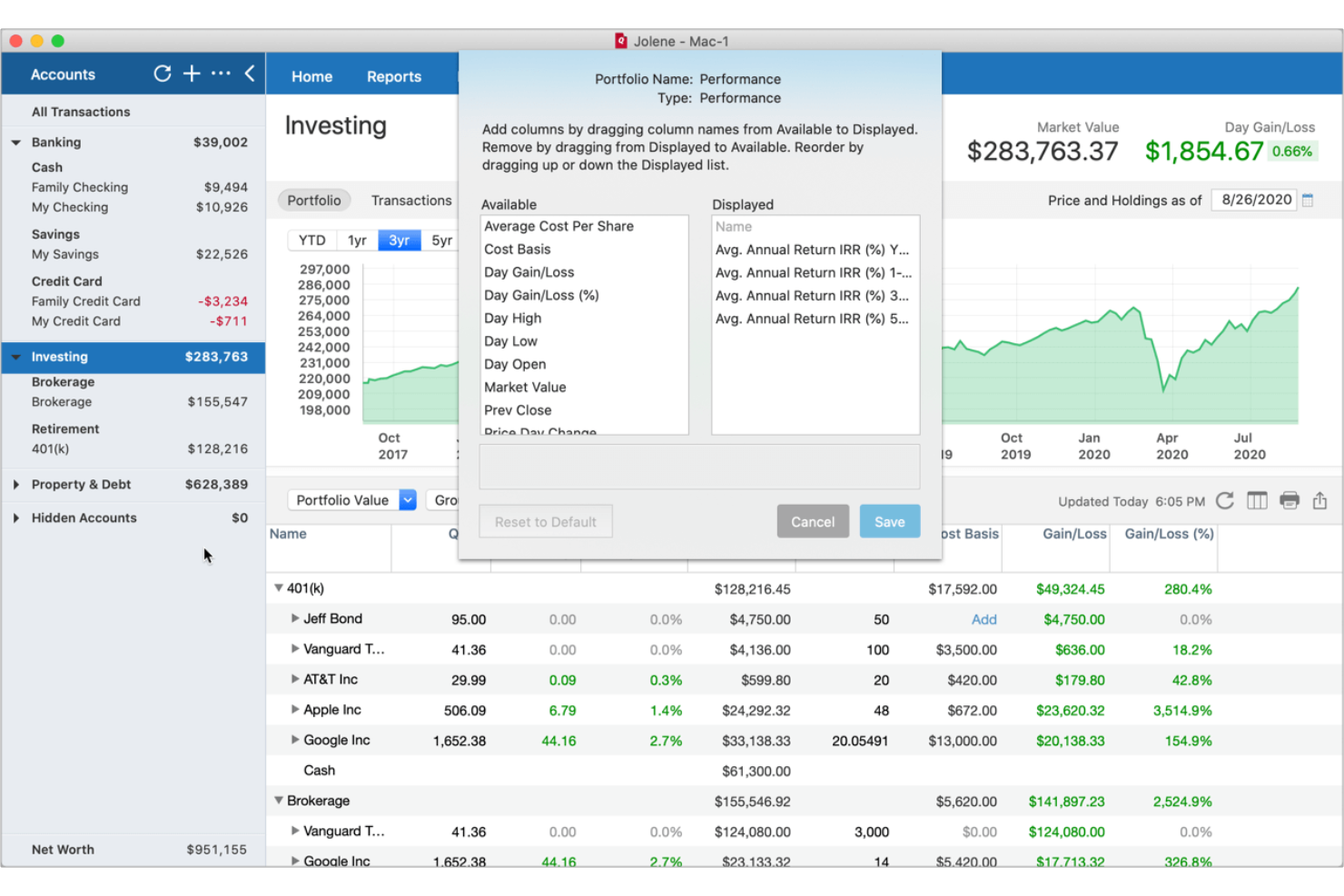This screenshot has width=1344, height=896.
Task: Expand the Apple Inc holding row
Action: pos(295,709)
